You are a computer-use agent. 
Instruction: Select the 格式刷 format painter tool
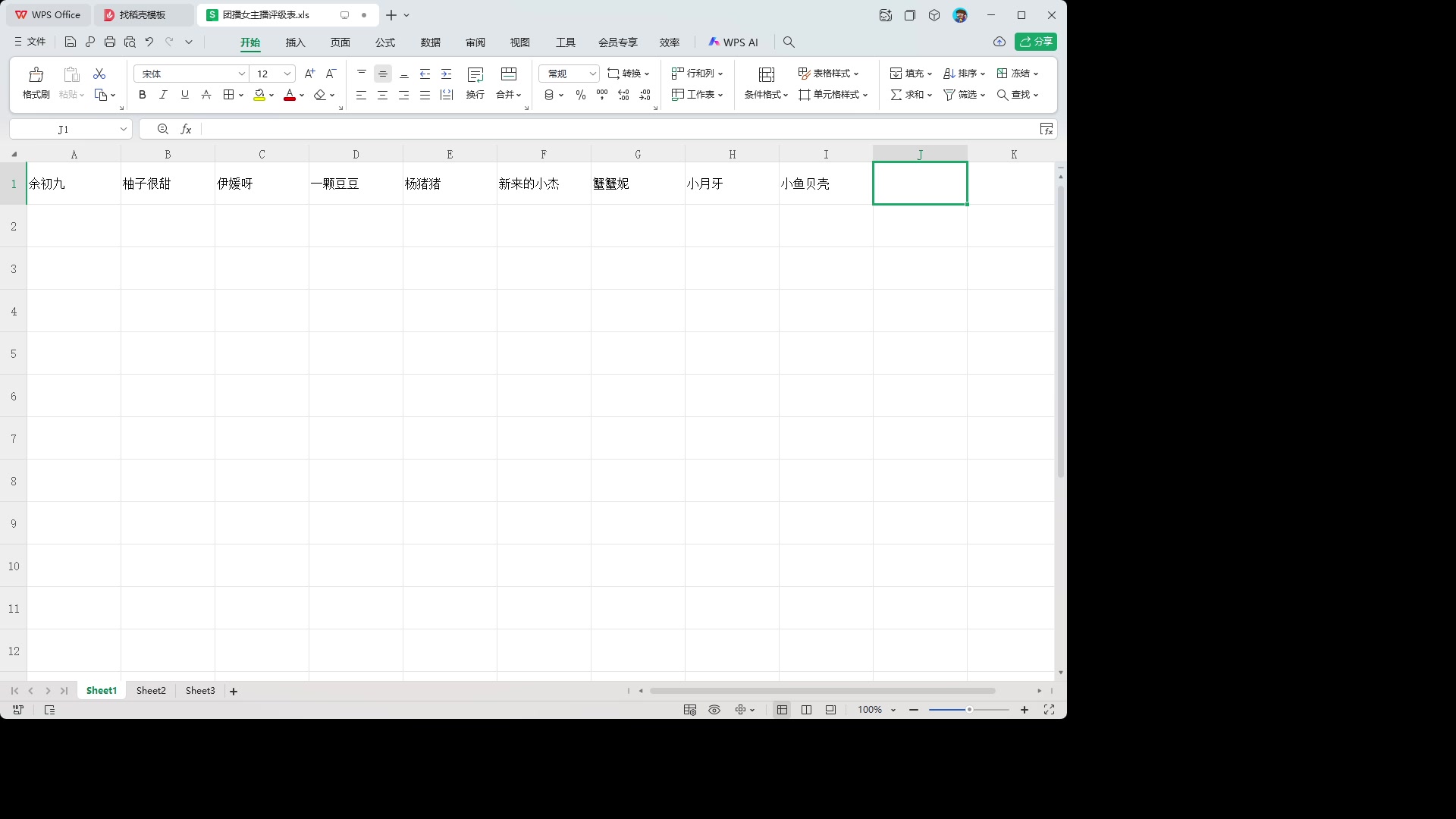[x=35, y=83]
